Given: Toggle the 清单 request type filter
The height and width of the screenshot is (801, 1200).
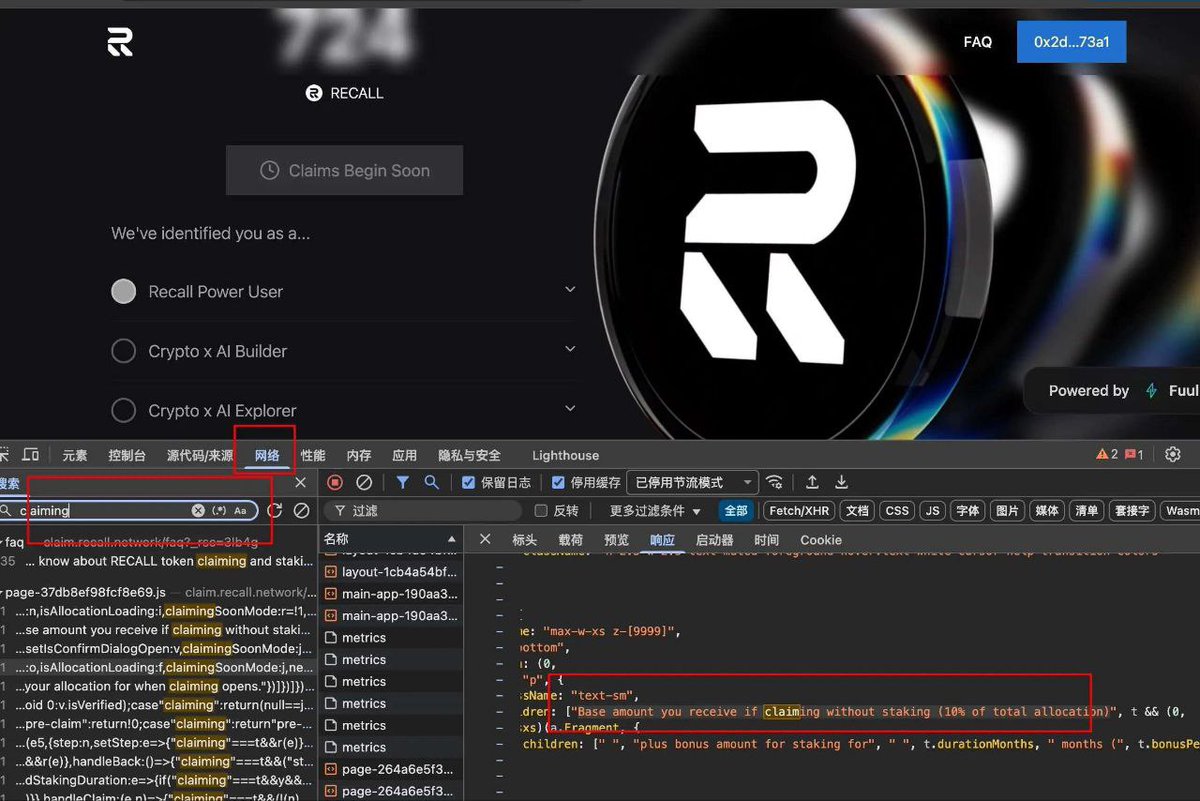Looking at the screenshot, I should pos(1086,510).
